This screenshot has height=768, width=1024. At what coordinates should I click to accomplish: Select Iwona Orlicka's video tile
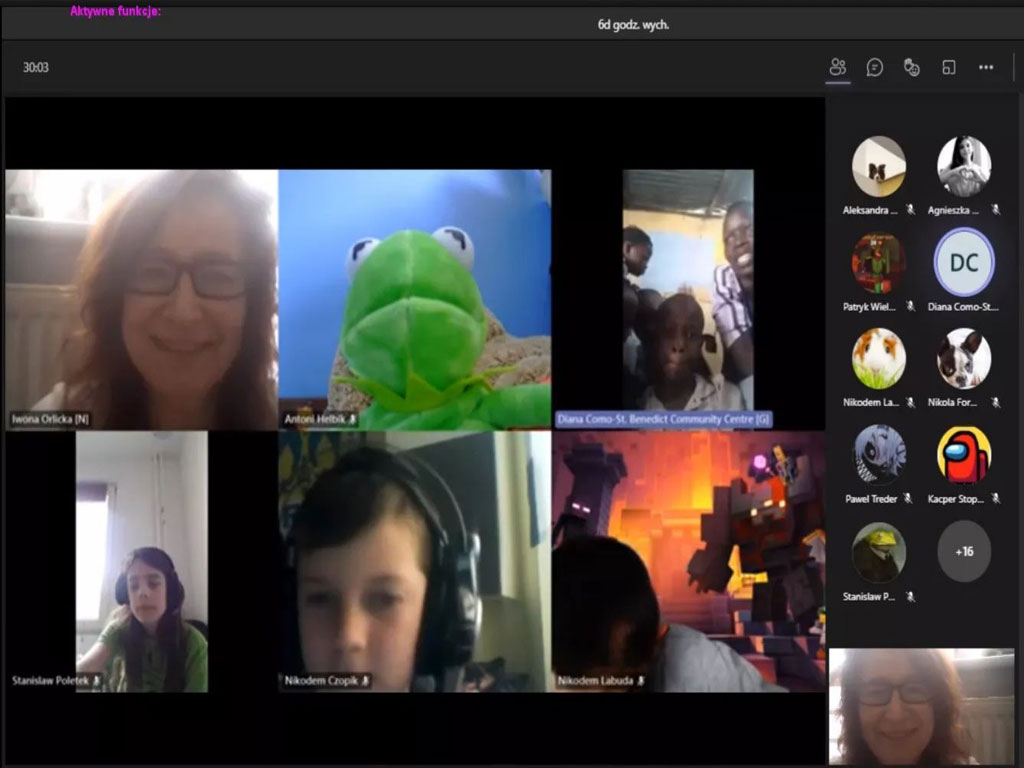[141, 298]
